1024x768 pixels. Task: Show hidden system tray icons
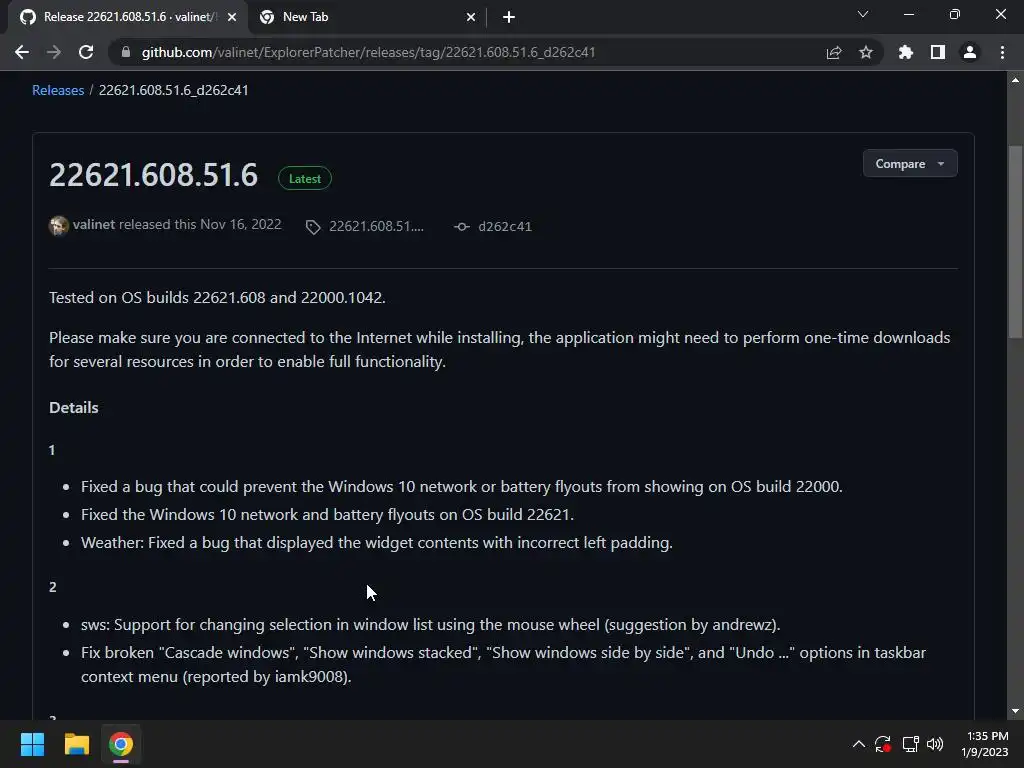859,744
